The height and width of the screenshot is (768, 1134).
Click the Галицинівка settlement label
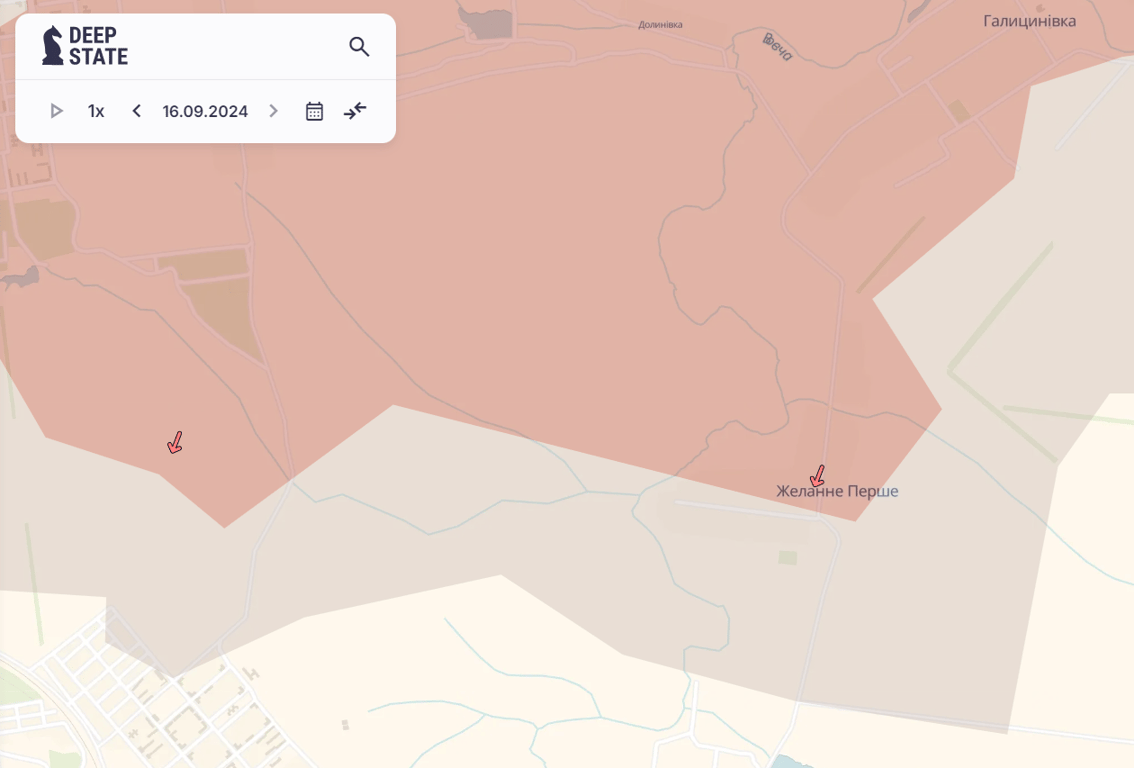click(x=1029, y=21)
